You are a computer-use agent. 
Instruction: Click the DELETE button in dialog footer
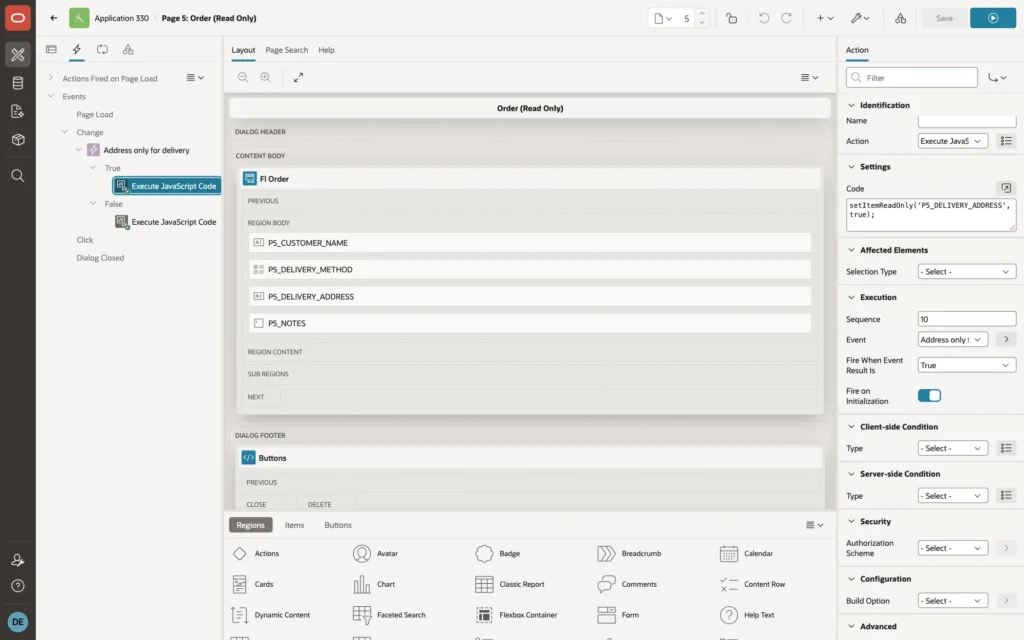click(319, 505)
